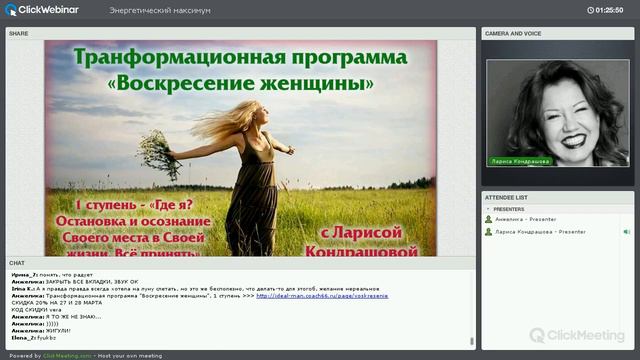
Task: Collapse the PRESENTERS group arrow
Action: click(x=488, y=209)
